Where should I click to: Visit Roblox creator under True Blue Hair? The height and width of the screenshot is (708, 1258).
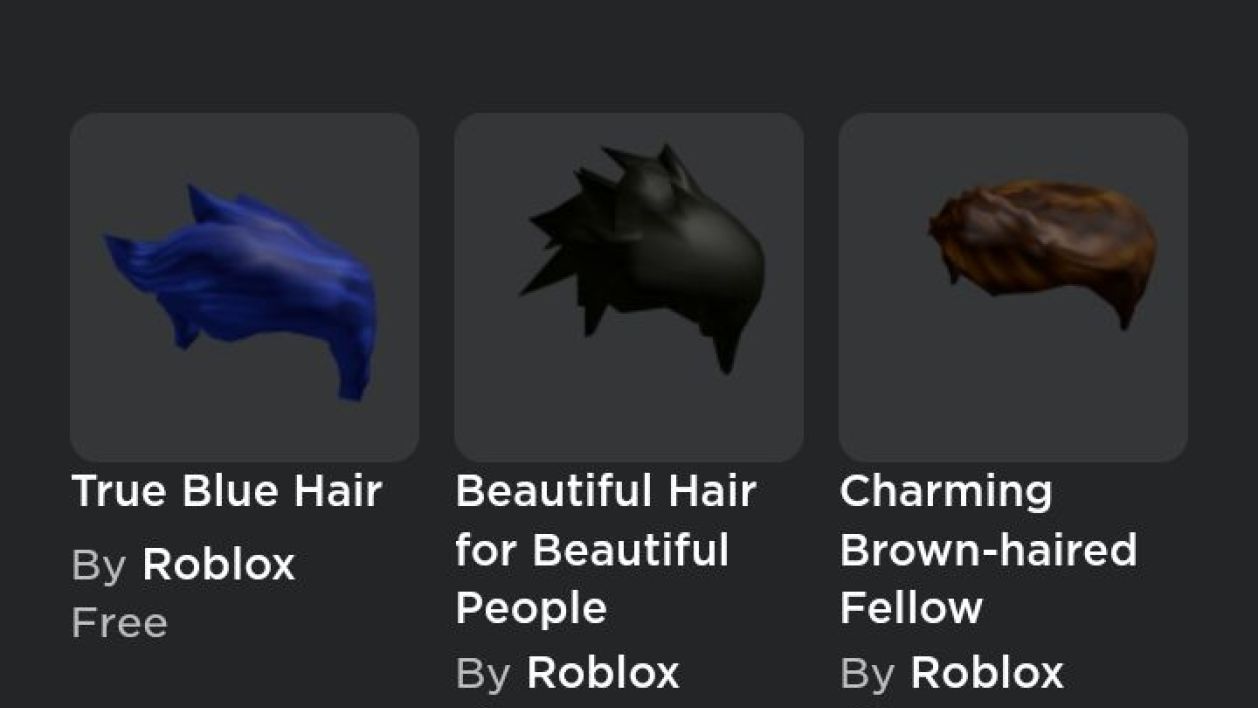coord(219,565)
